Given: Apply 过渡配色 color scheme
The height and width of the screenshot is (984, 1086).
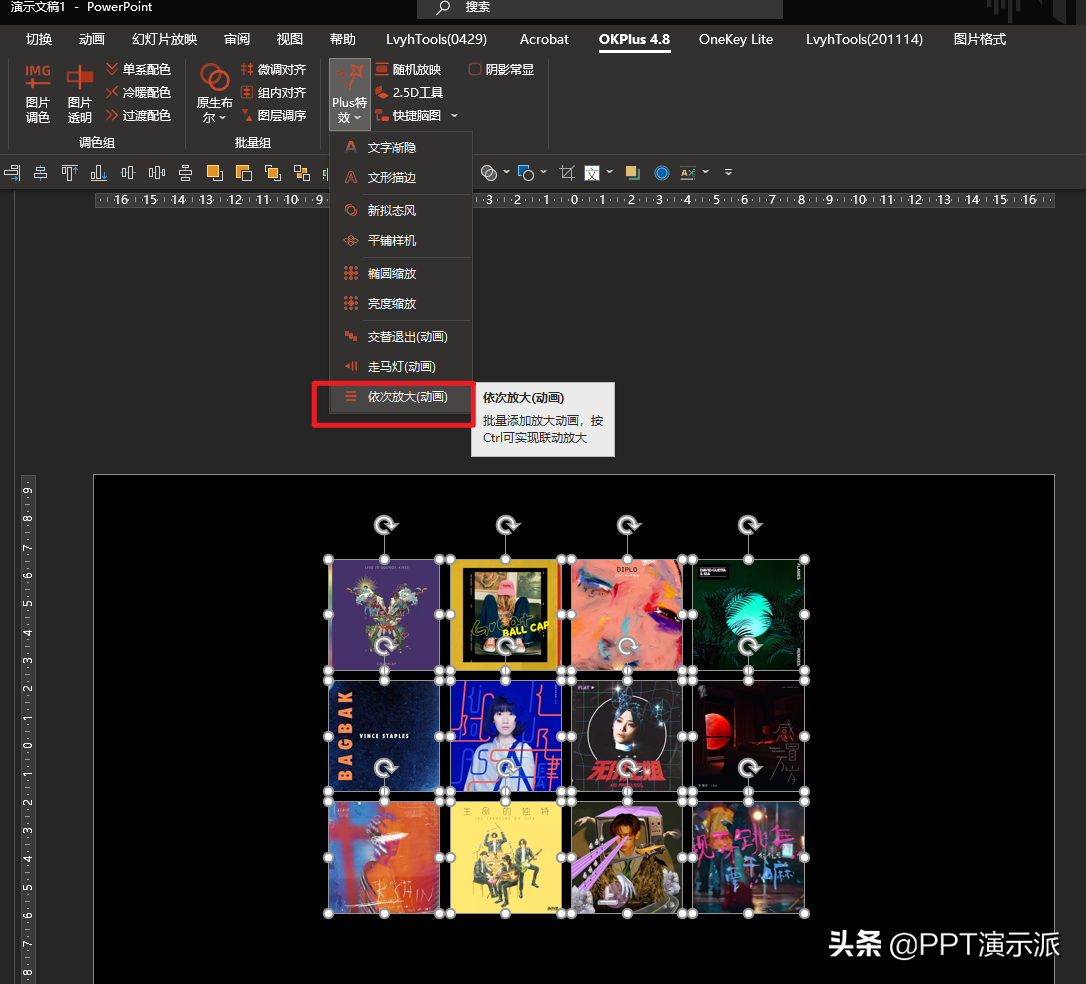Looking at the screenshot, I should [138, 115].
